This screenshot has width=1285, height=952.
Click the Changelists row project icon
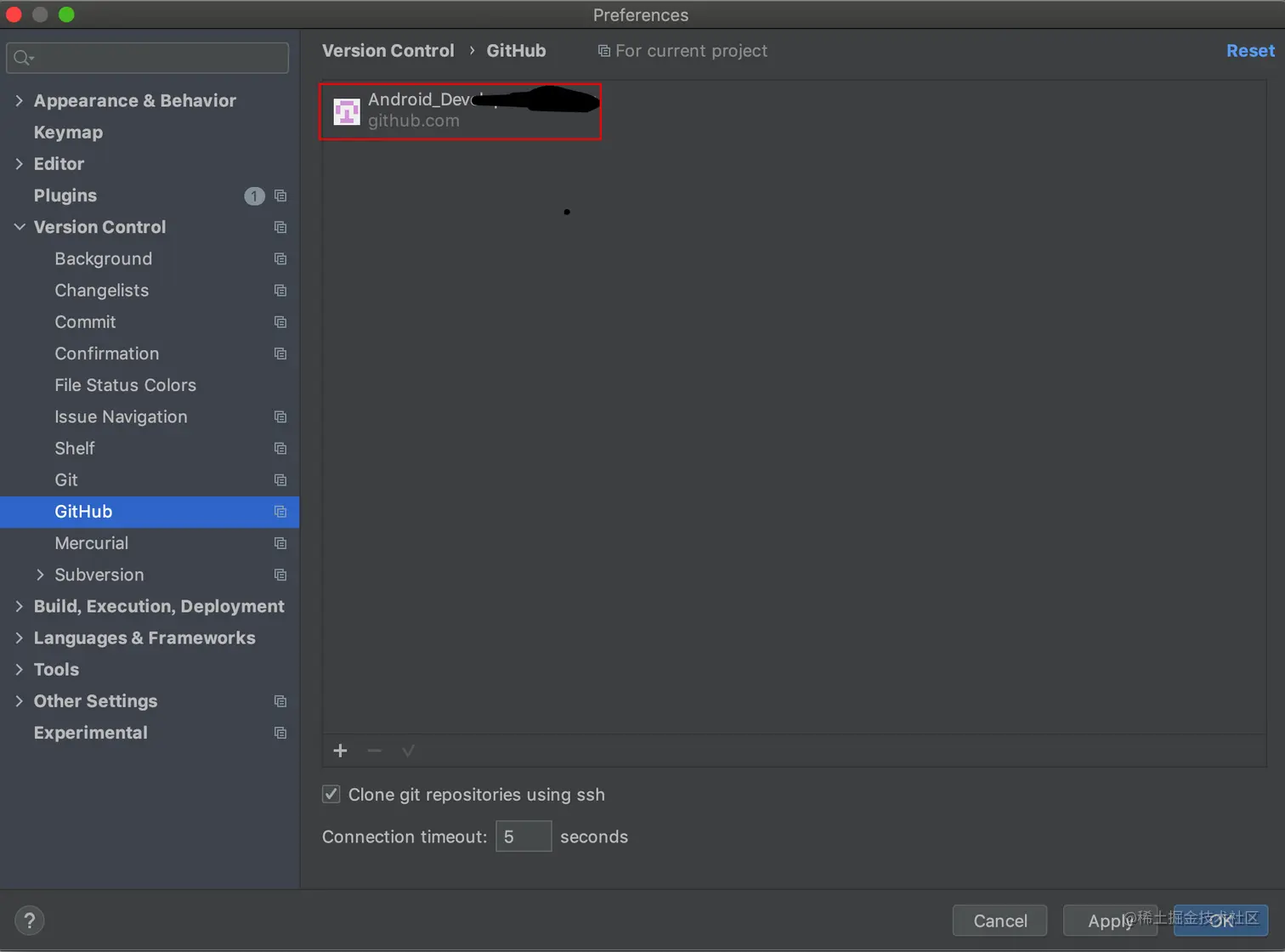coord(280,290)
